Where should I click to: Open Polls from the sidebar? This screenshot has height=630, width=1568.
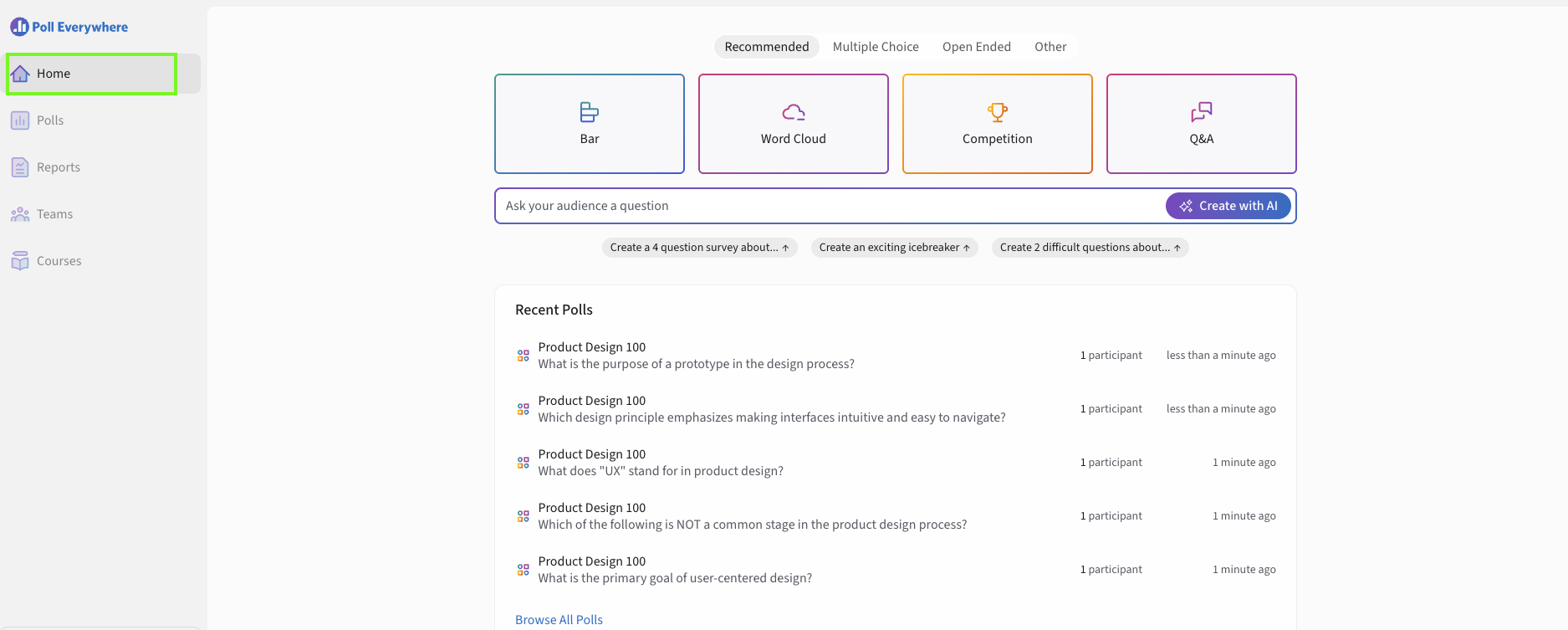click(x=49, y=120)
